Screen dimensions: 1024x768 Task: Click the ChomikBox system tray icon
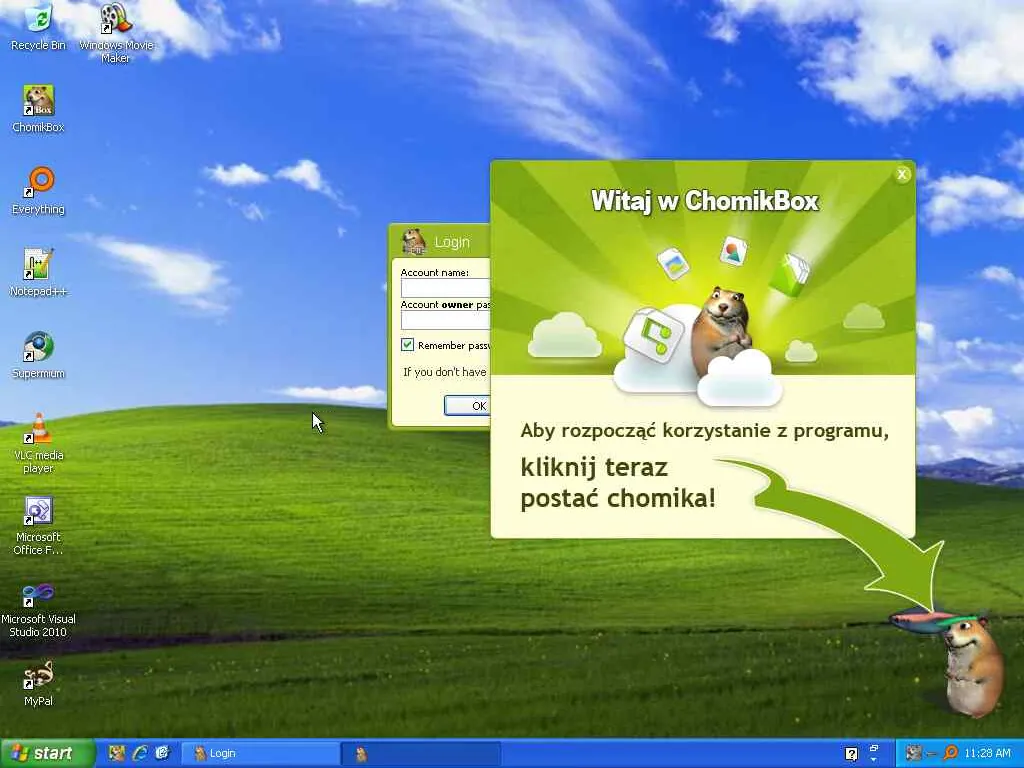pos(913,754)
